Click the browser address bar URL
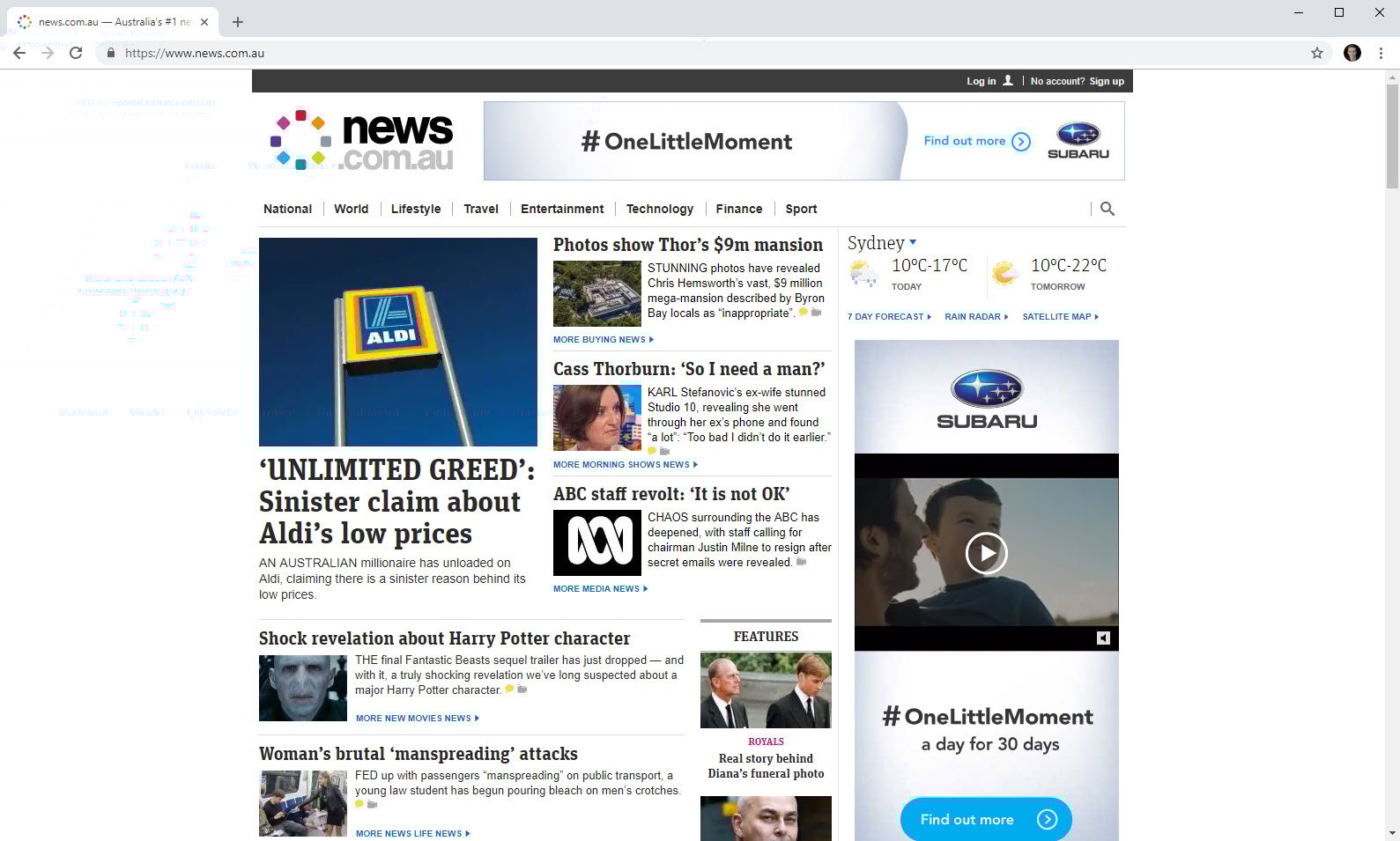This screenshot has height=841, width=1400. (x=195, y=53)
